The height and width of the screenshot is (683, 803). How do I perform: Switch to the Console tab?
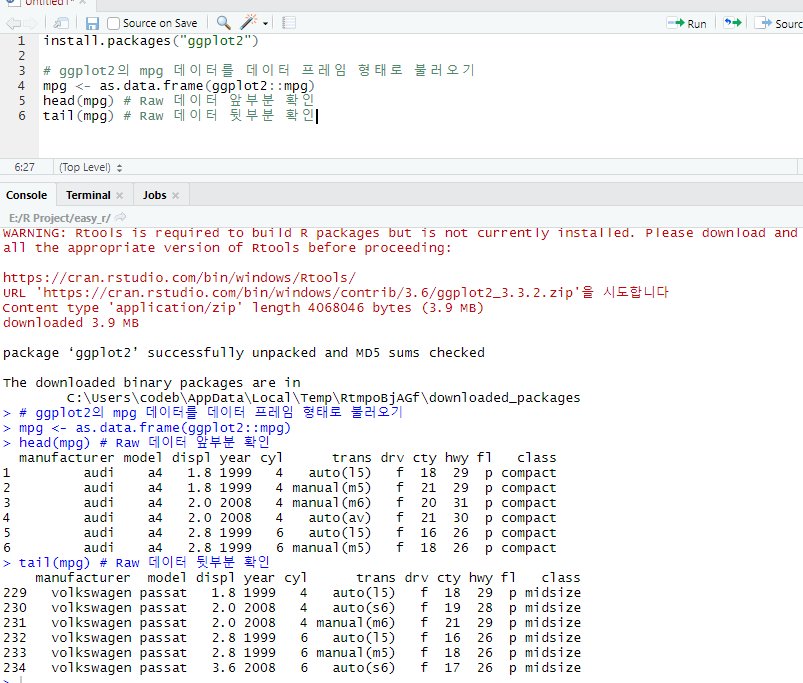27,195
